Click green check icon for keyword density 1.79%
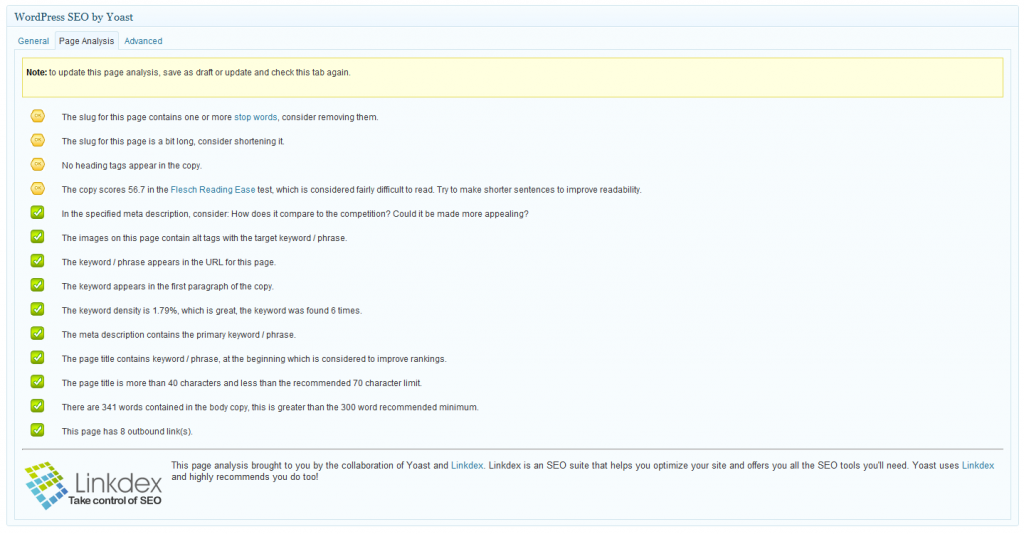Screen dimensions: 1024x534 coord(37,309)
